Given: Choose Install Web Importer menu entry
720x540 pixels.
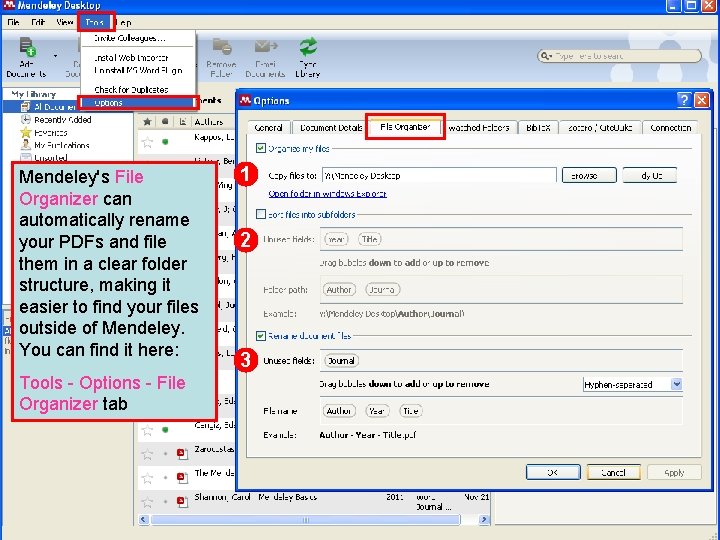Looking at the screenshot, I should [131, 58].
